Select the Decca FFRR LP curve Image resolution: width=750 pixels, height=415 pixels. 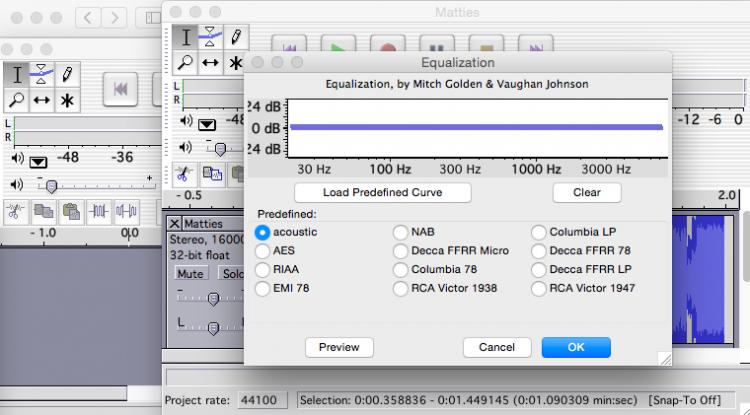[x=539, y=270]
